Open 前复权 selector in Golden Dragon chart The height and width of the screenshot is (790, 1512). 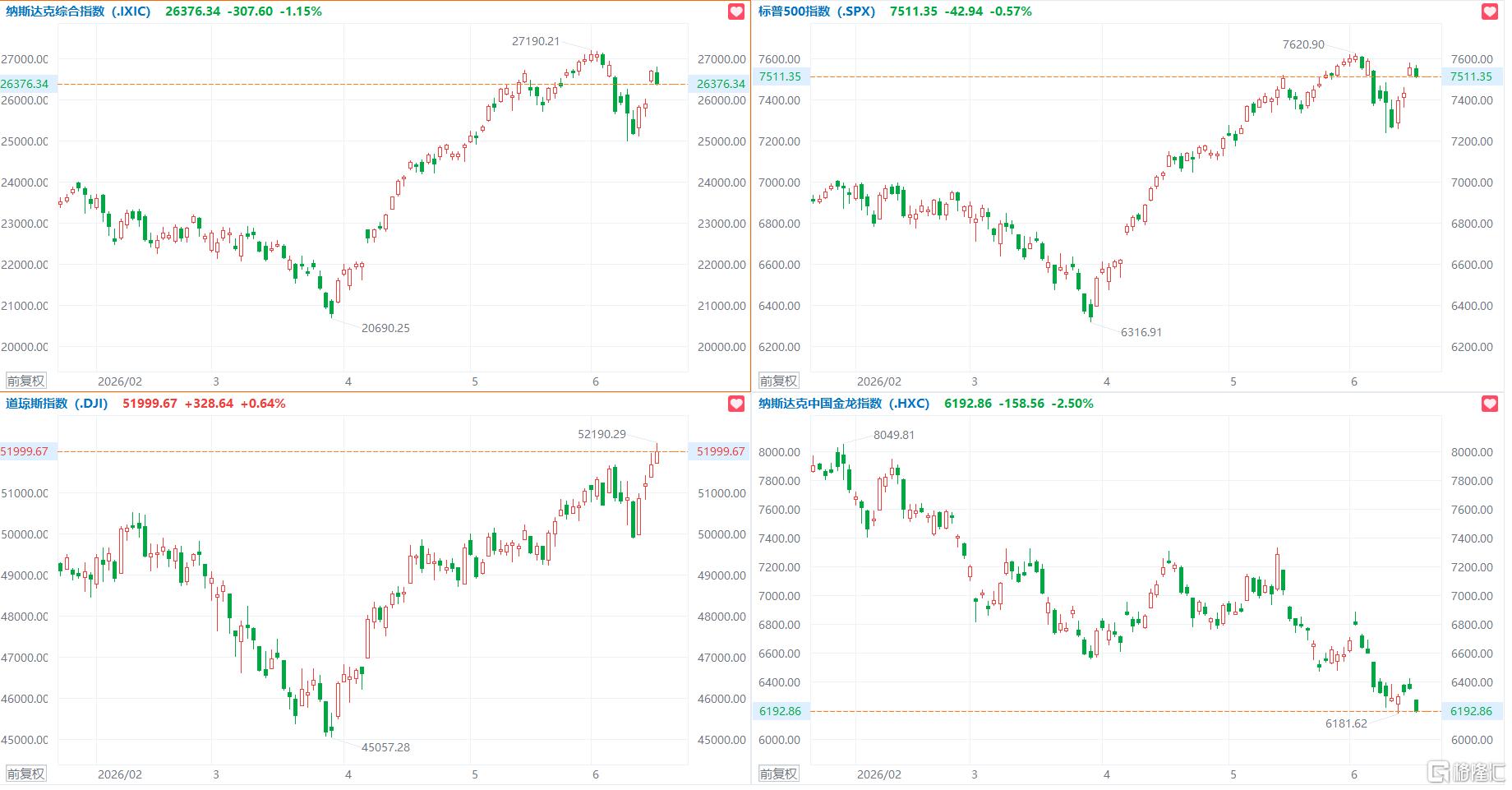(778, 774)
